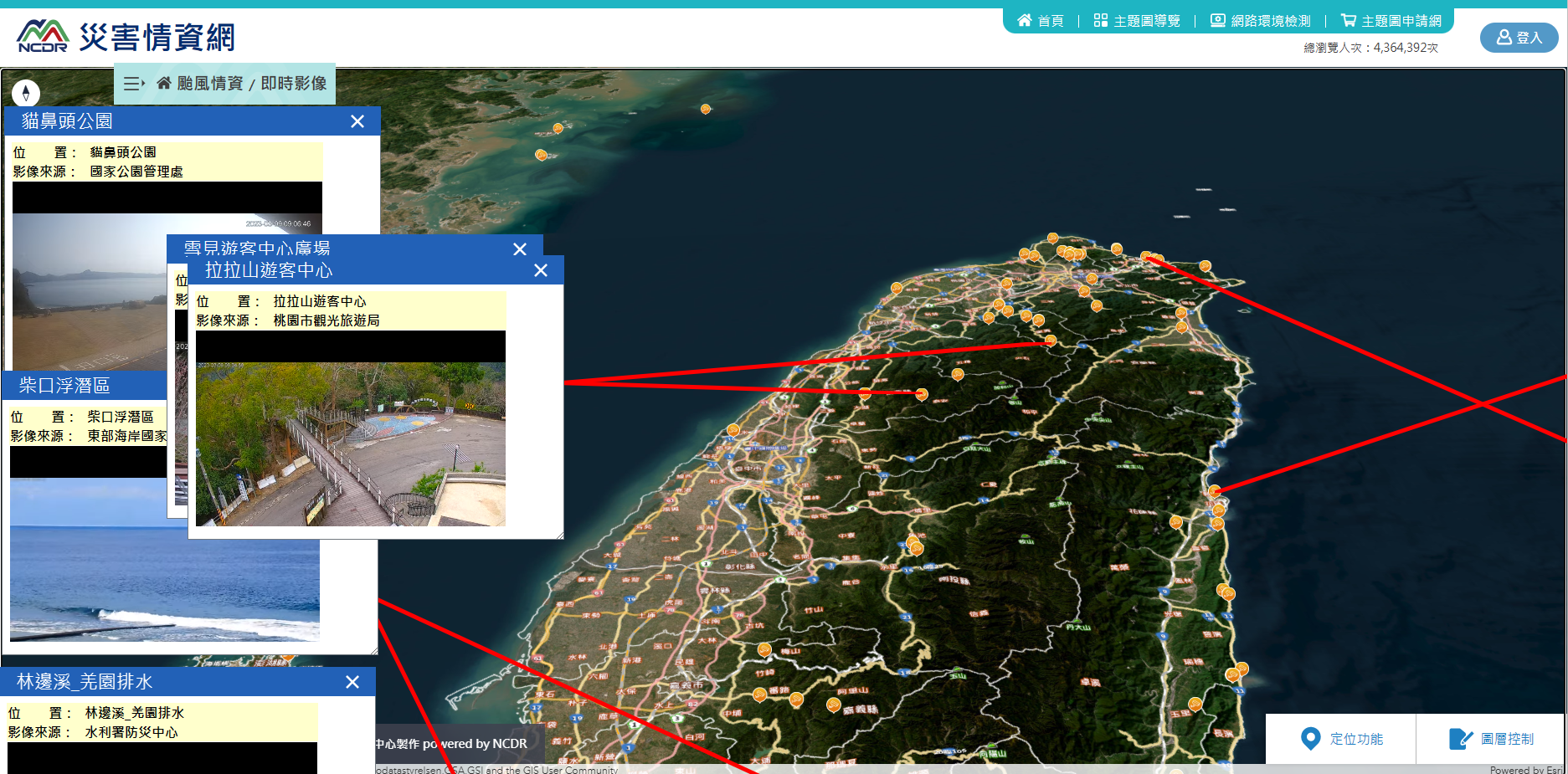Toggle the hamburger side menu icon

pos(134,84)
